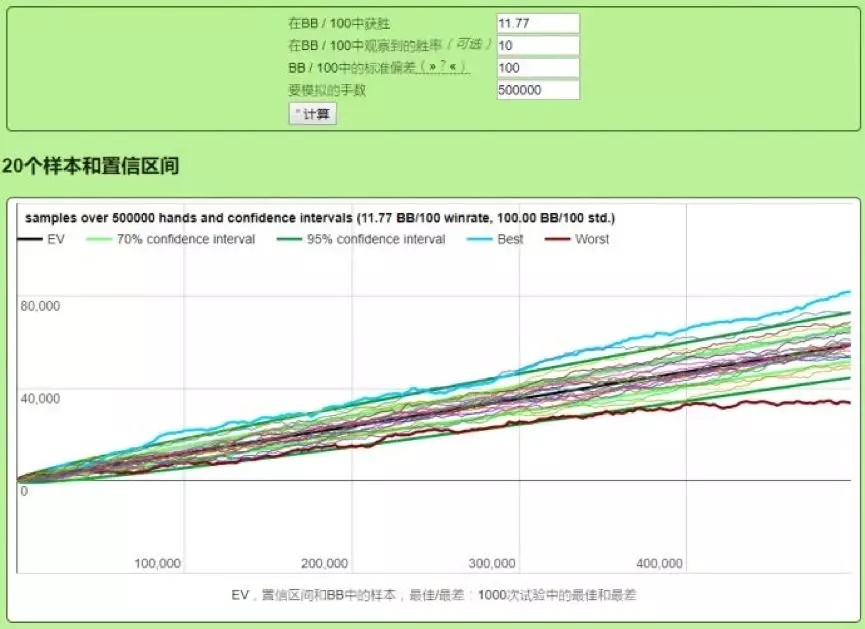Click the 20个样本和置信区间 section heading
The width and height of the screenshot is (865, 629).
coord(90,166)
